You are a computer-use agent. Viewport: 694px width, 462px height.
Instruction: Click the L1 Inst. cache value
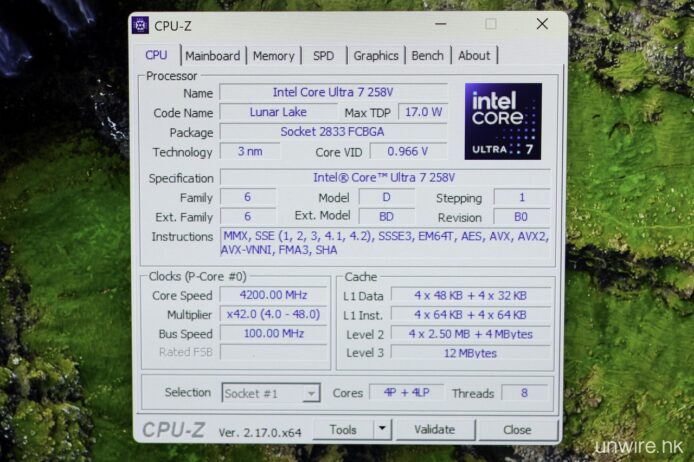coord(470,315)
